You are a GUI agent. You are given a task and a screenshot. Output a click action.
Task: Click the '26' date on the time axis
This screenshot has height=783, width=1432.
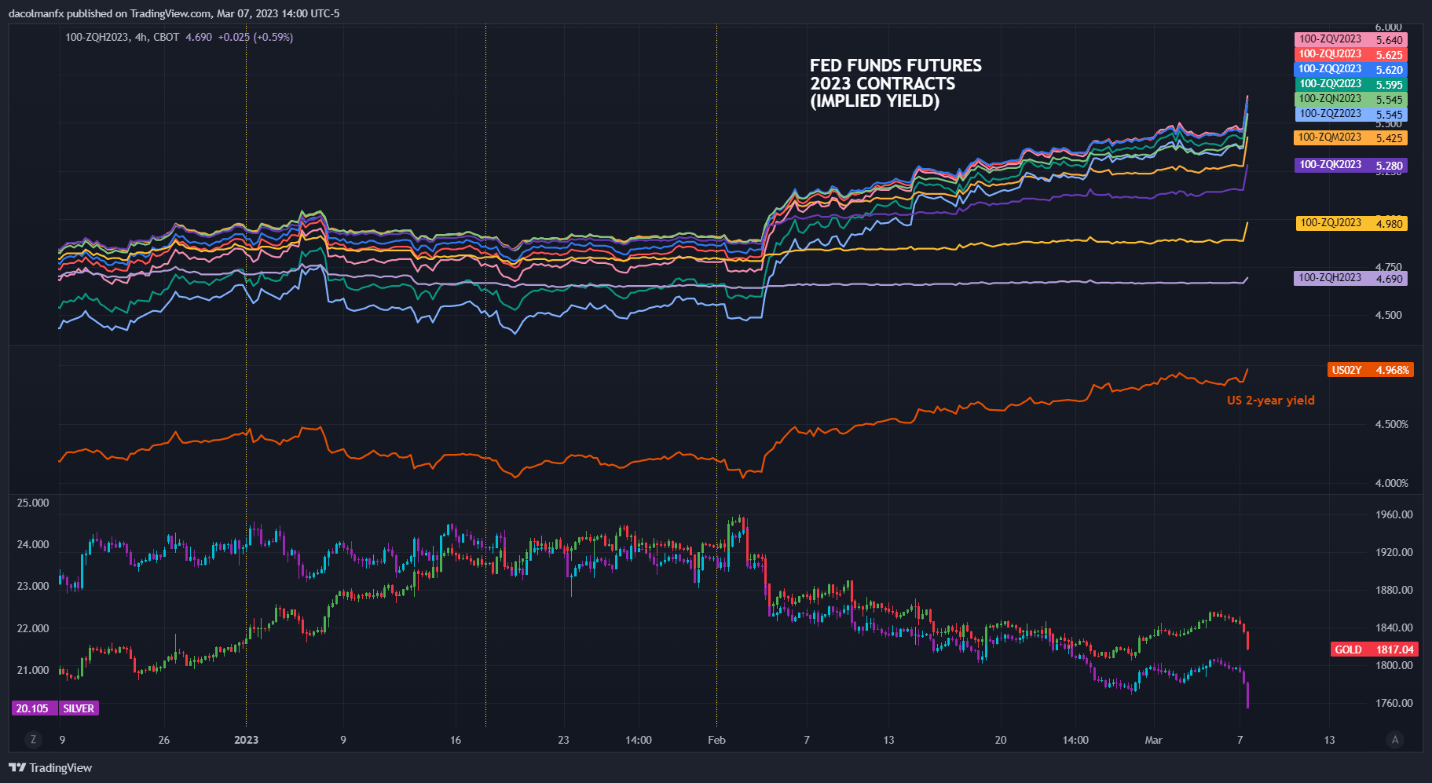[165, 740]
